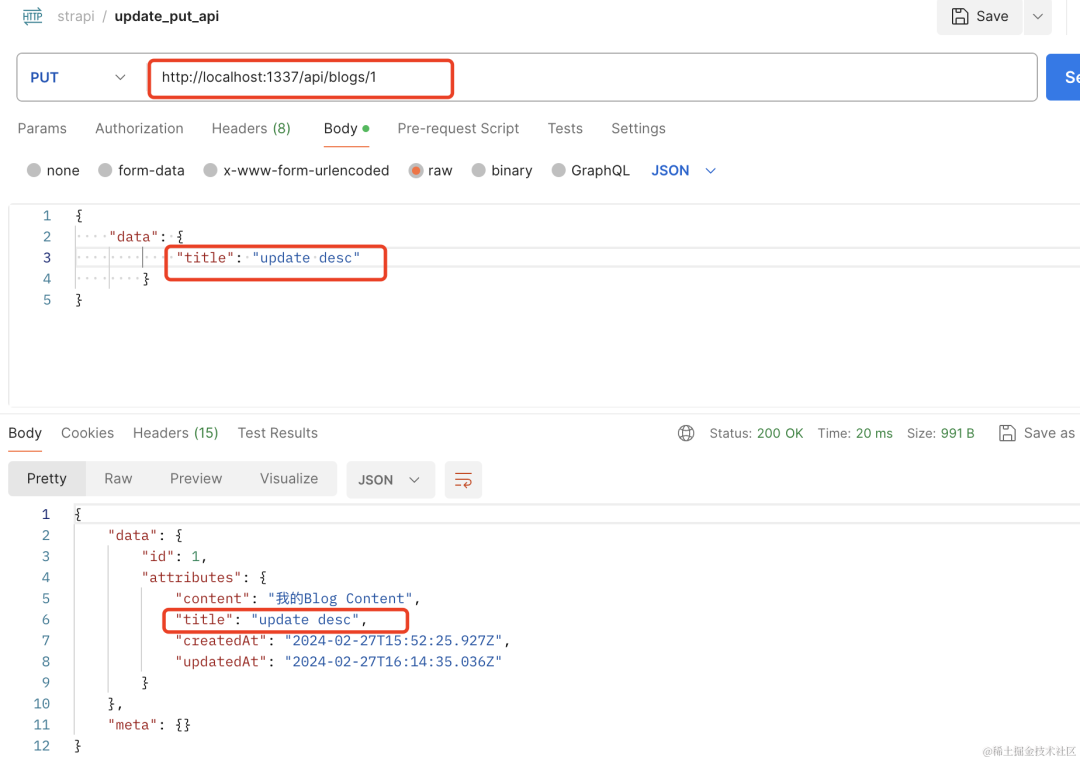The width and height of the screenshot is (1080, 761).
Task: Select the raw body radio button
Action: 415,170
